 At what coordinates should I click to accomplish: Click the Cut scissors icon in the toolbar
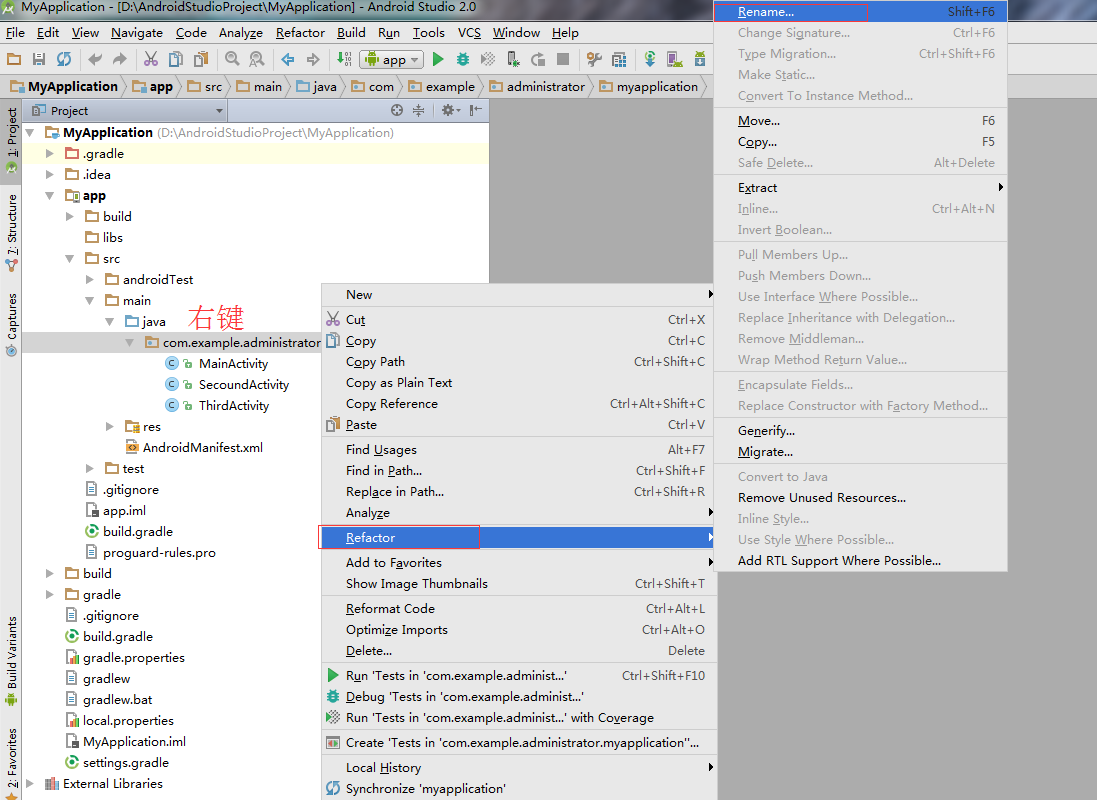tap(151, 60)
